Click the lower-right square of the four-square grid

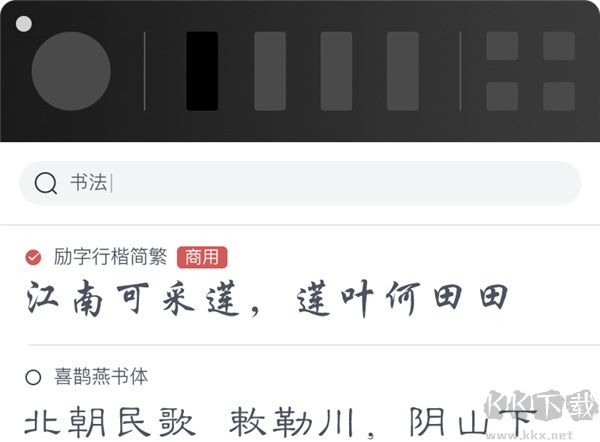pyautogui.click(x=559, y=96)
